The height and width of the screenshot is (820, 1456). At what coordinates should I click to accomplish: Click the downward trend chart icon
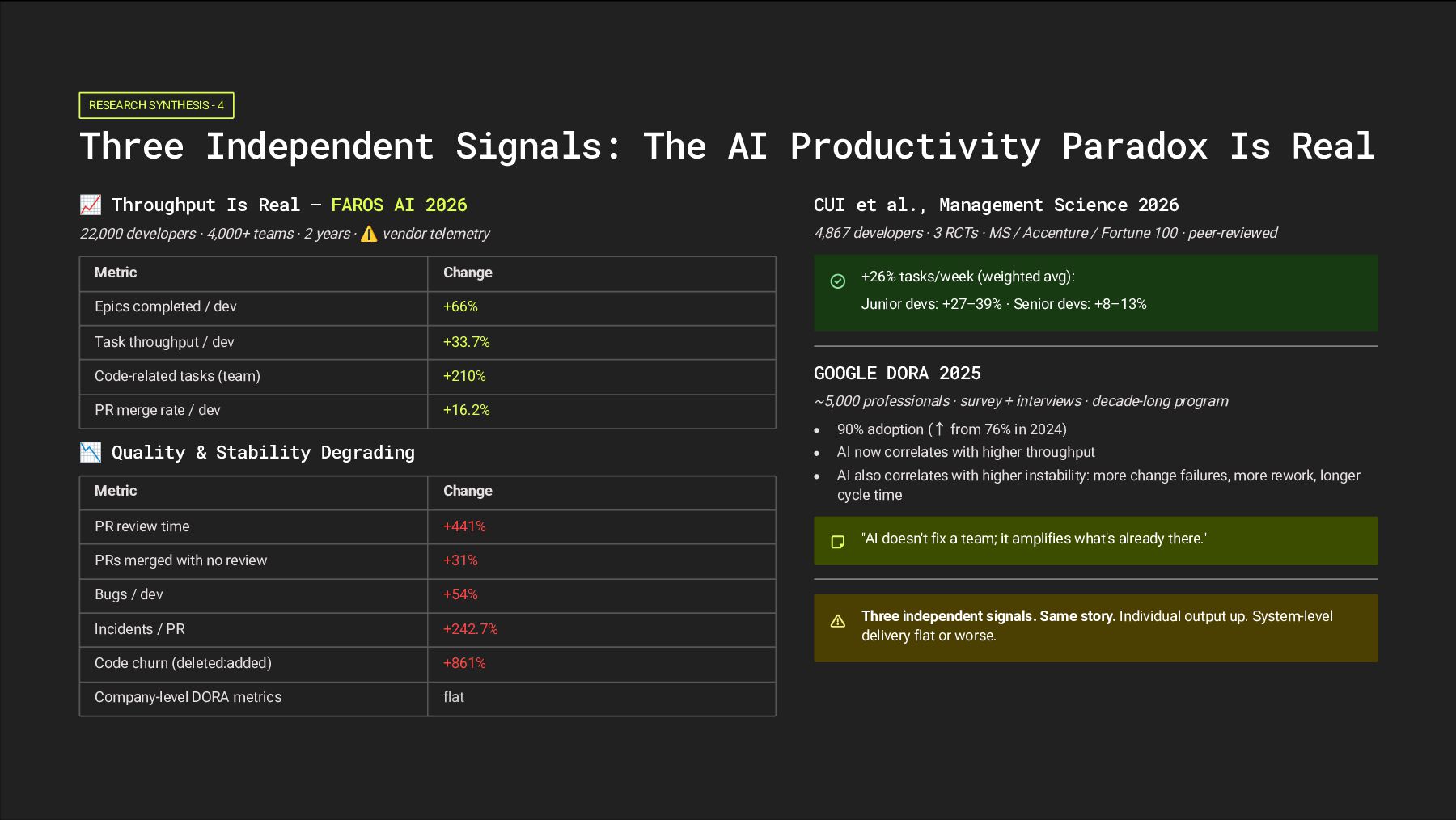click(91, 453)
